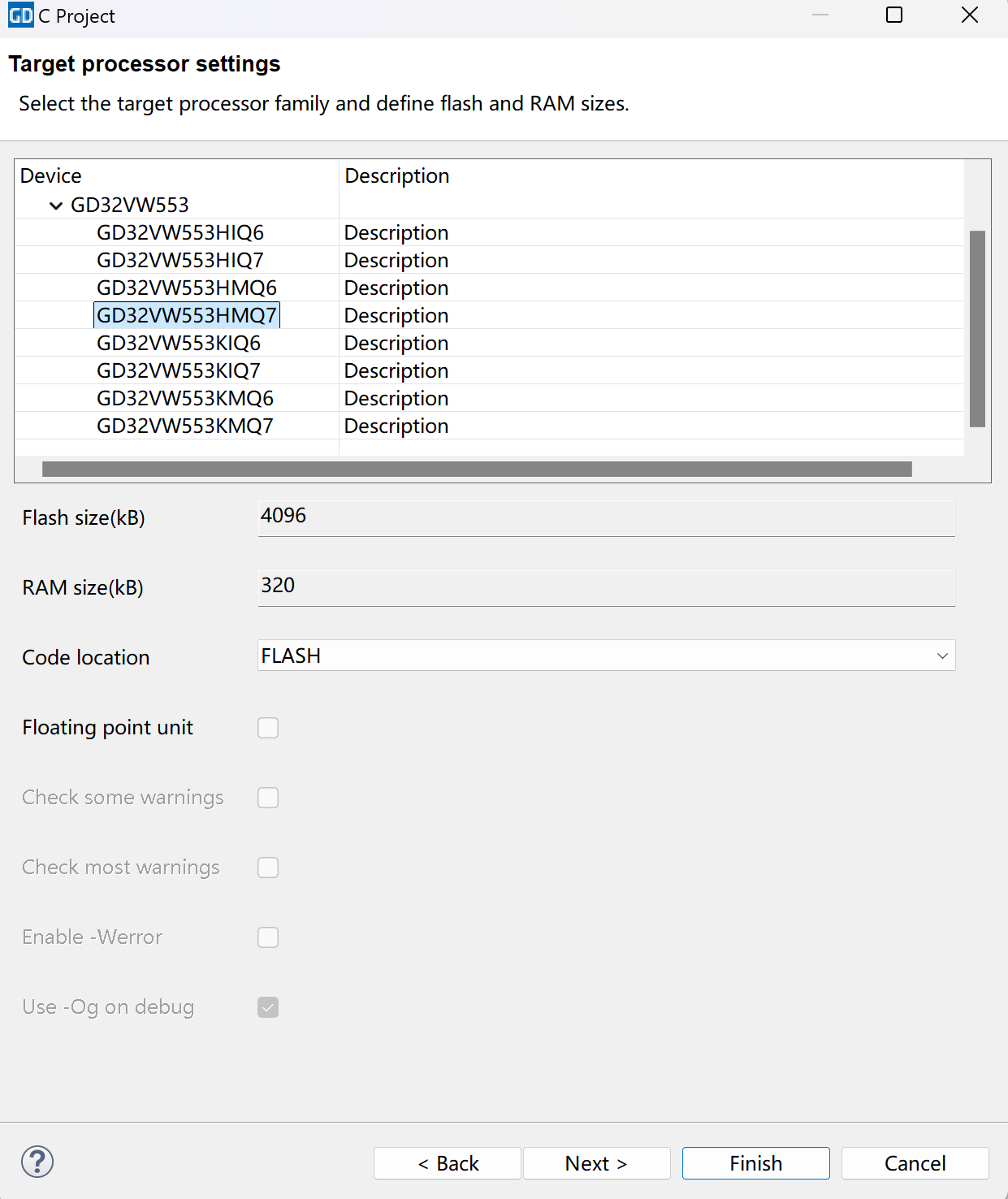Pick the GD32VW553KIQ7 device
1008x1199 pixels.
coord(179,371)
